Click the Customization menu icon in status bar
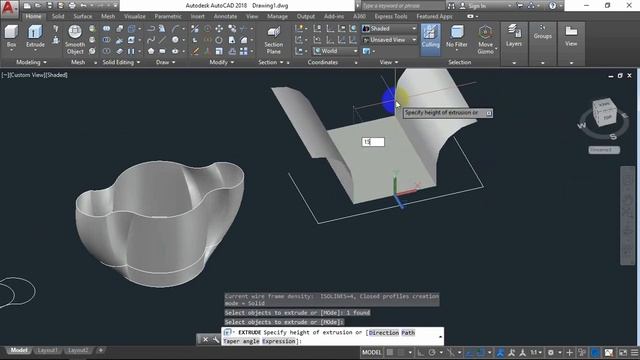 (x=634, y=352)
